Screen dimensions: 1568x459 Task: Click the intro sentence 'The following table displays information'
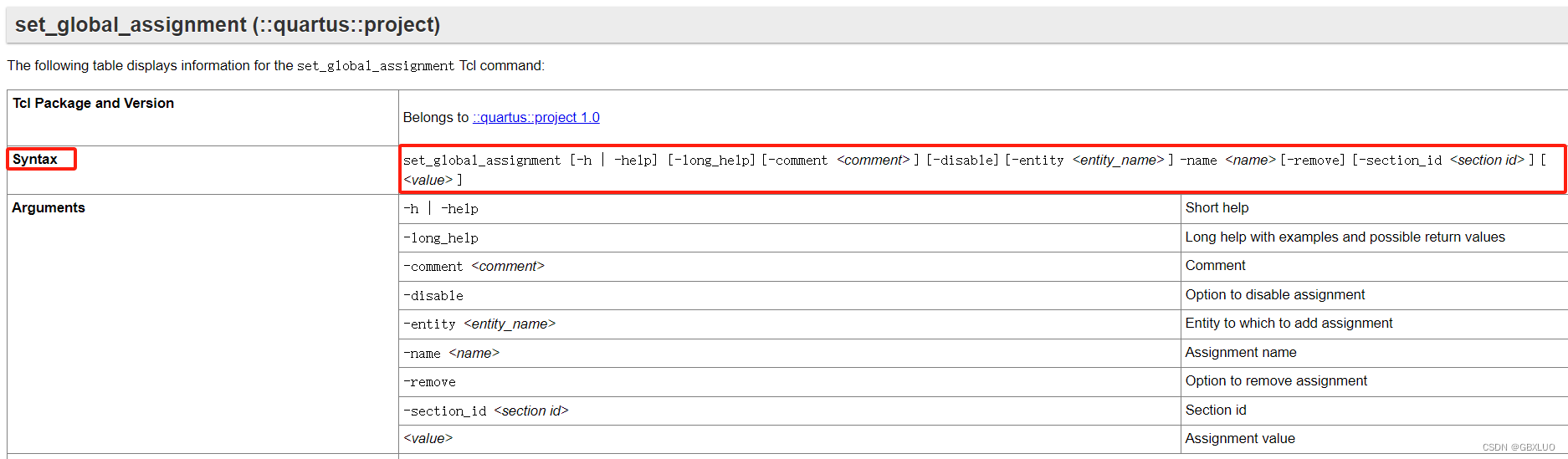point(275,65)
